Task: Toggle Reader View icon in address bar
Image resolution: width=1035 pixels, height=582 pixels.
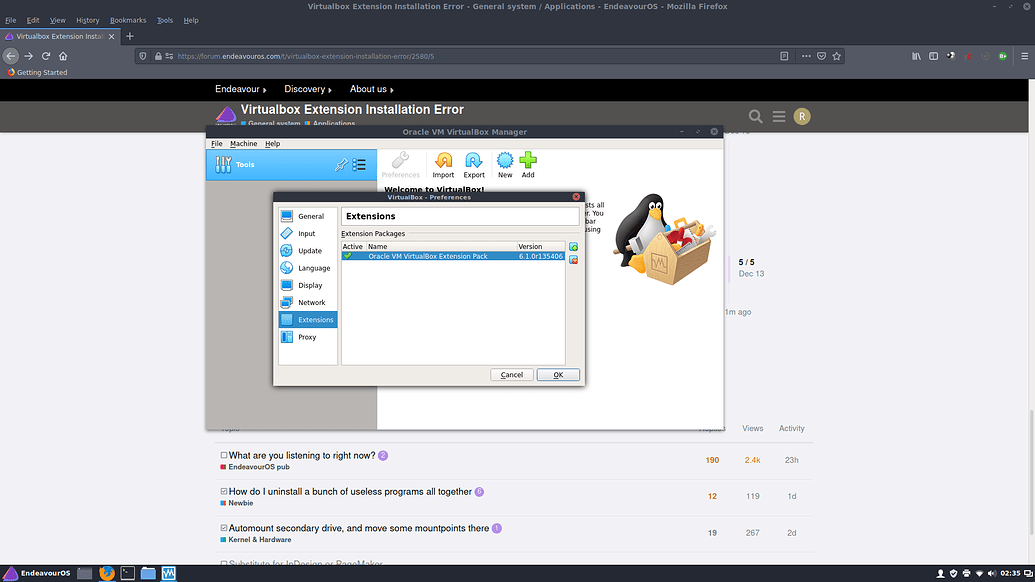Action: (784, 56)
